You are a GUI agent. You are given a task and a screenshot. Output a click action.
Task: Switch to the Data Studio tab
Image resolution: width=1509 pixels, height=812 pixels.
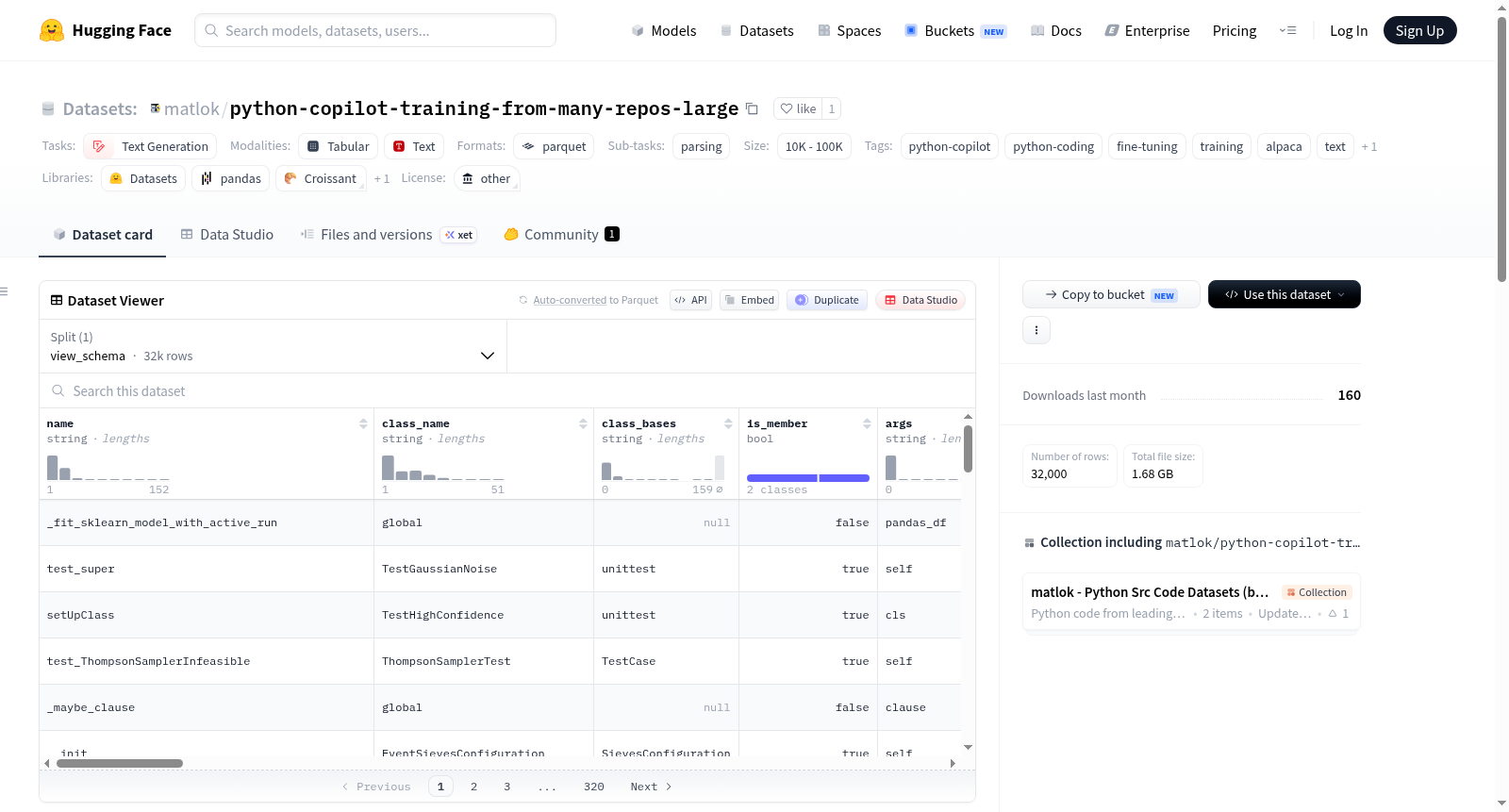tap(227, 235)
